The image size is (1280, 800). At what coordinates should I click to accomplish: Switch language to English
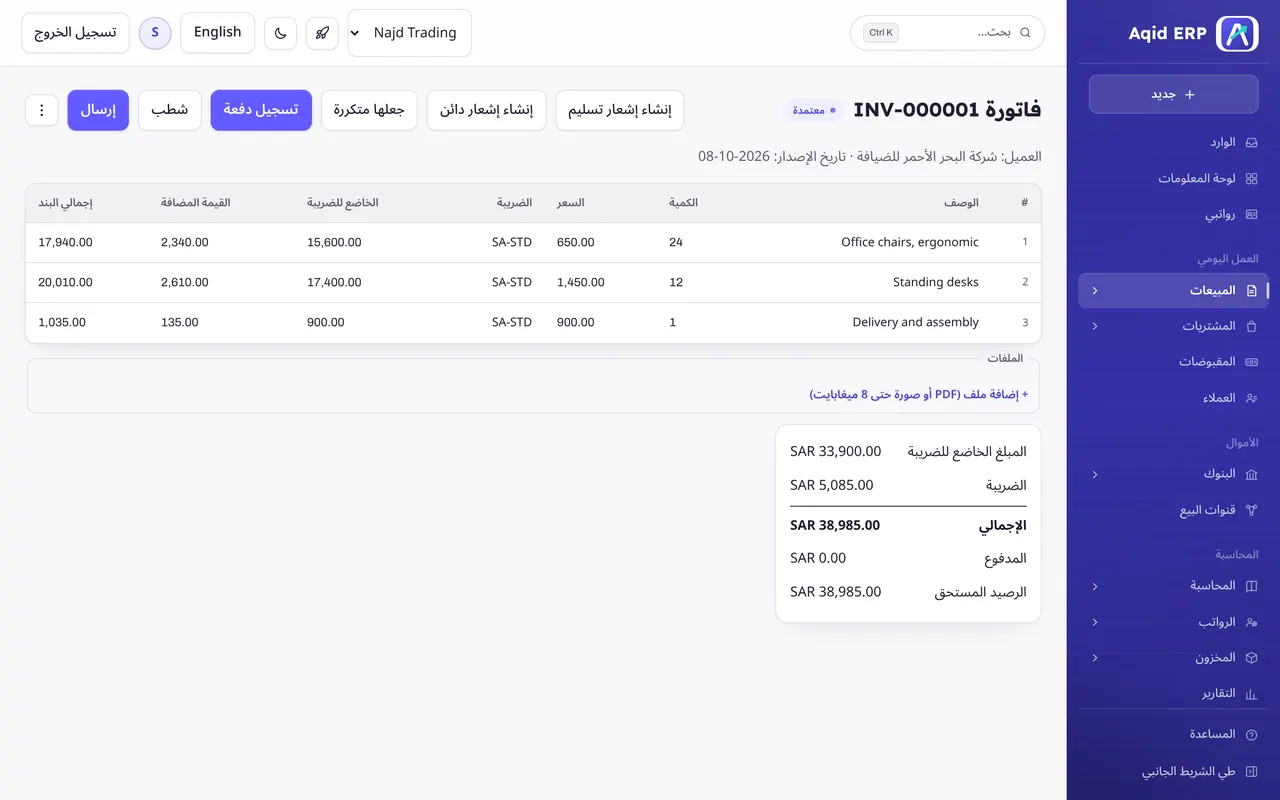click(x=218, y=33)
